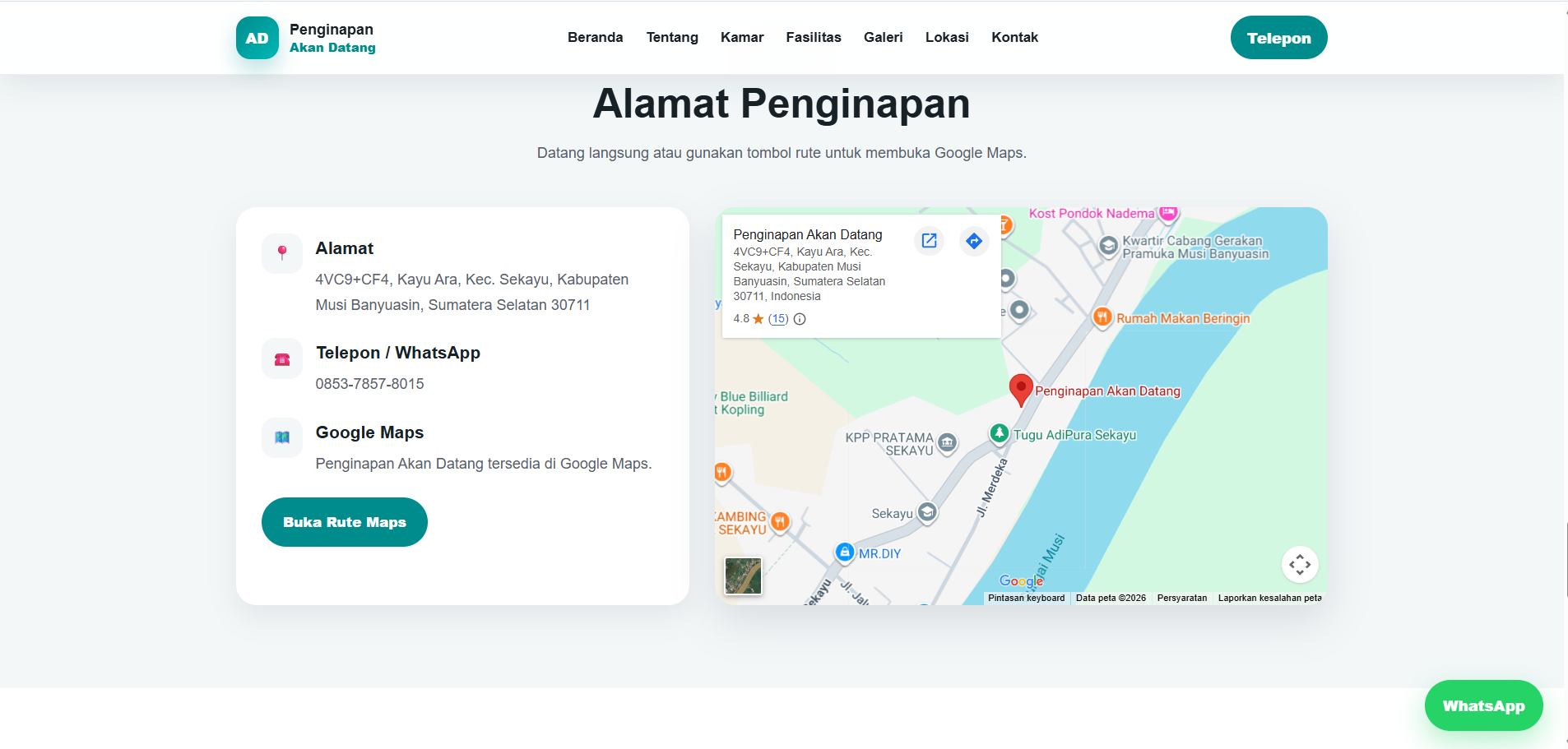Go to Beranda nav item
The height and width of the screenshot is (749, 1568).
tap(596, 37)
